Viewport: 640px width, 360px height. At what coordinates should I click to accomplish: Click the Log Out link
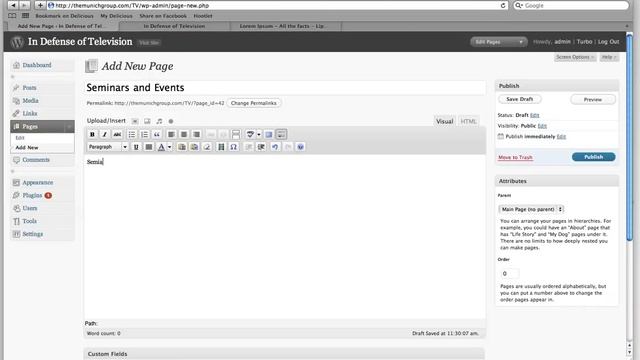pyautogui.click(x=608, y=42)
